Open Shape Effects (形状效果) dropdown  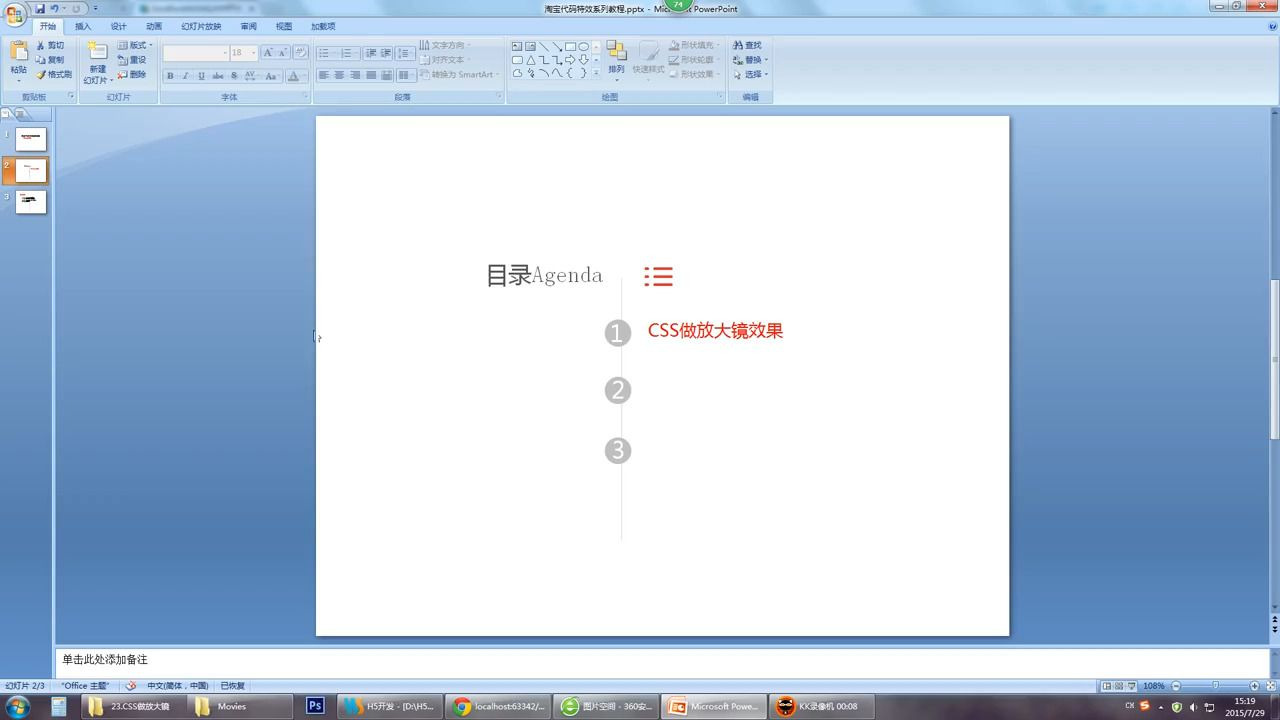pos(693,74)
